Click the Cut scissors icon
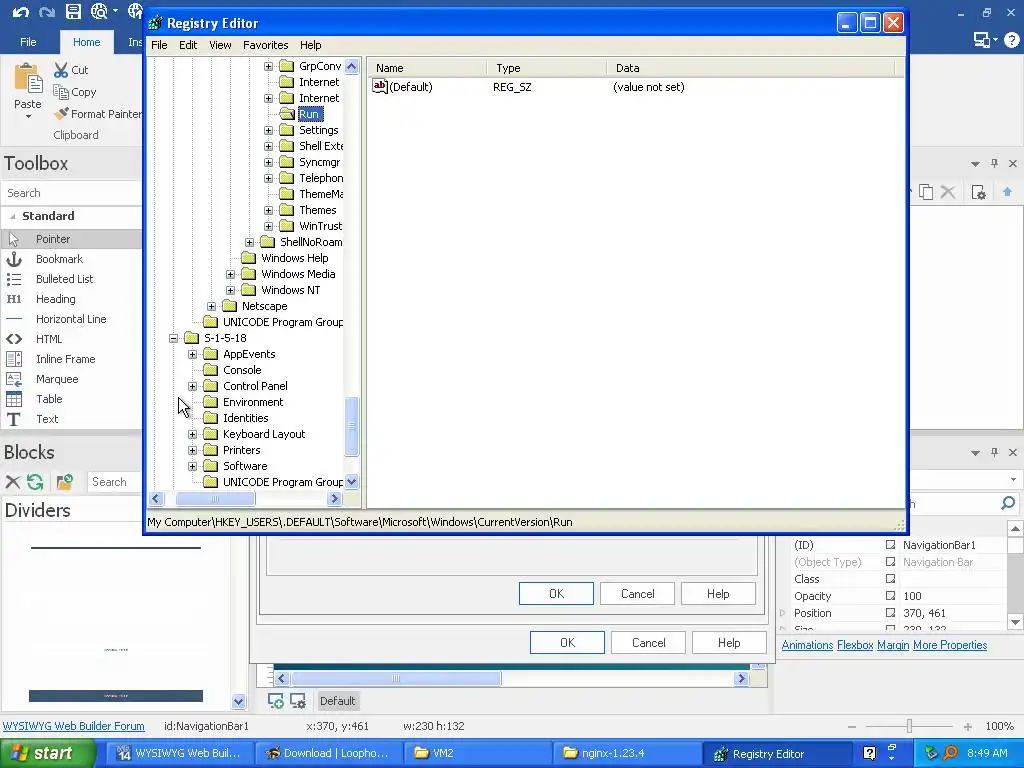The height and width of the screenshot is (768, 1024). pos(61,70)
